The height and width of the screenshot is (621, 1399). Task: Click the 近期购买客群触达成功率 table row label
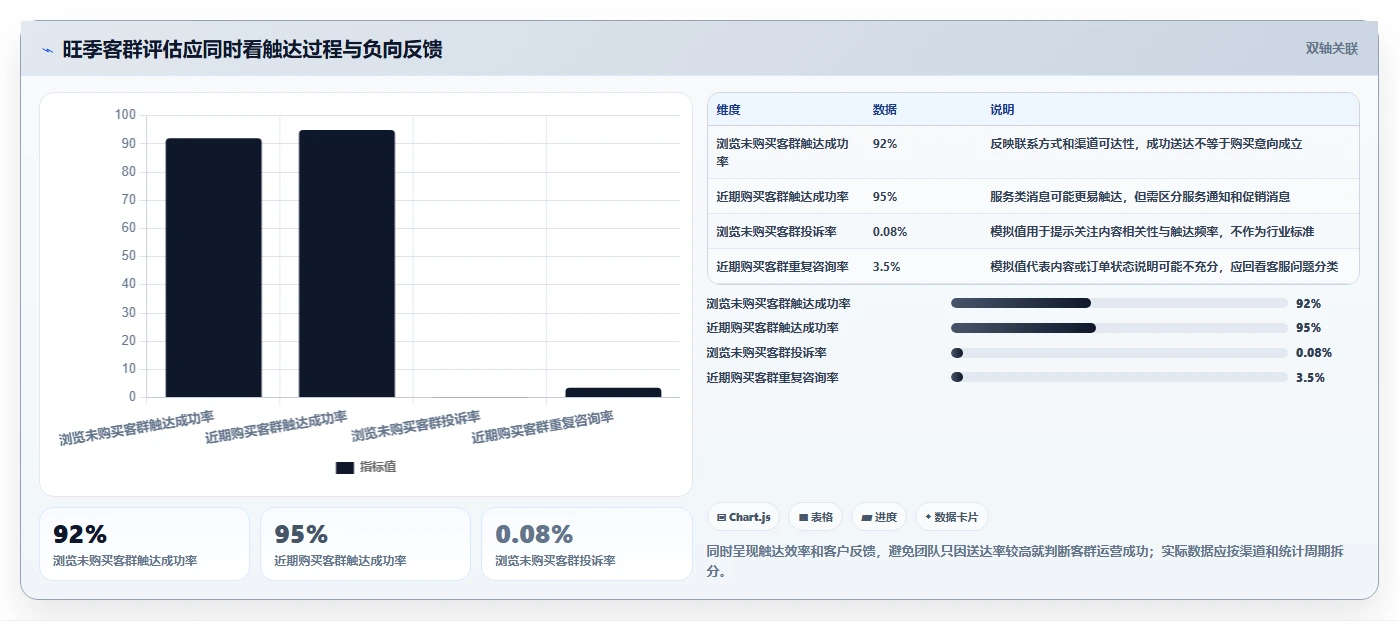(783, 197)
